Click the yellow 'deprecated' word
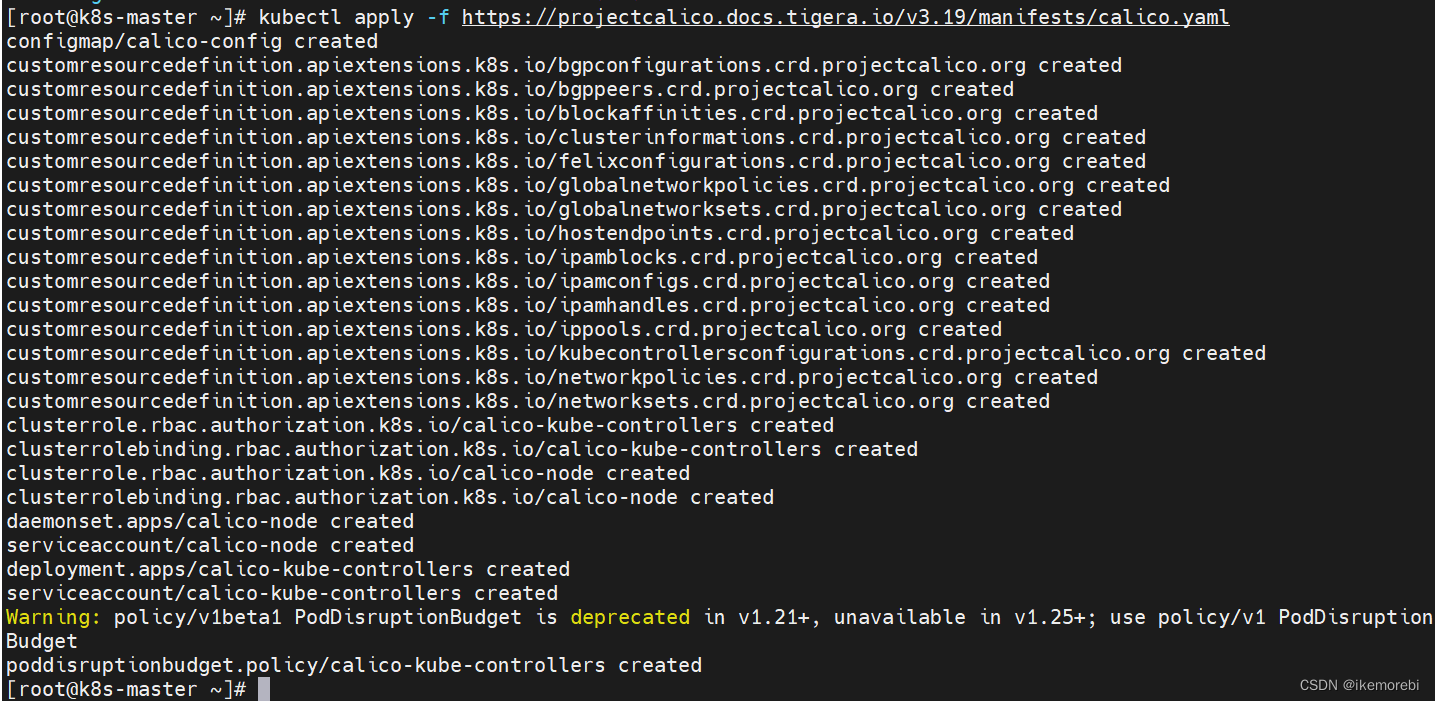The width and height of the screenshot is (1435, 701). pos(630,617)
